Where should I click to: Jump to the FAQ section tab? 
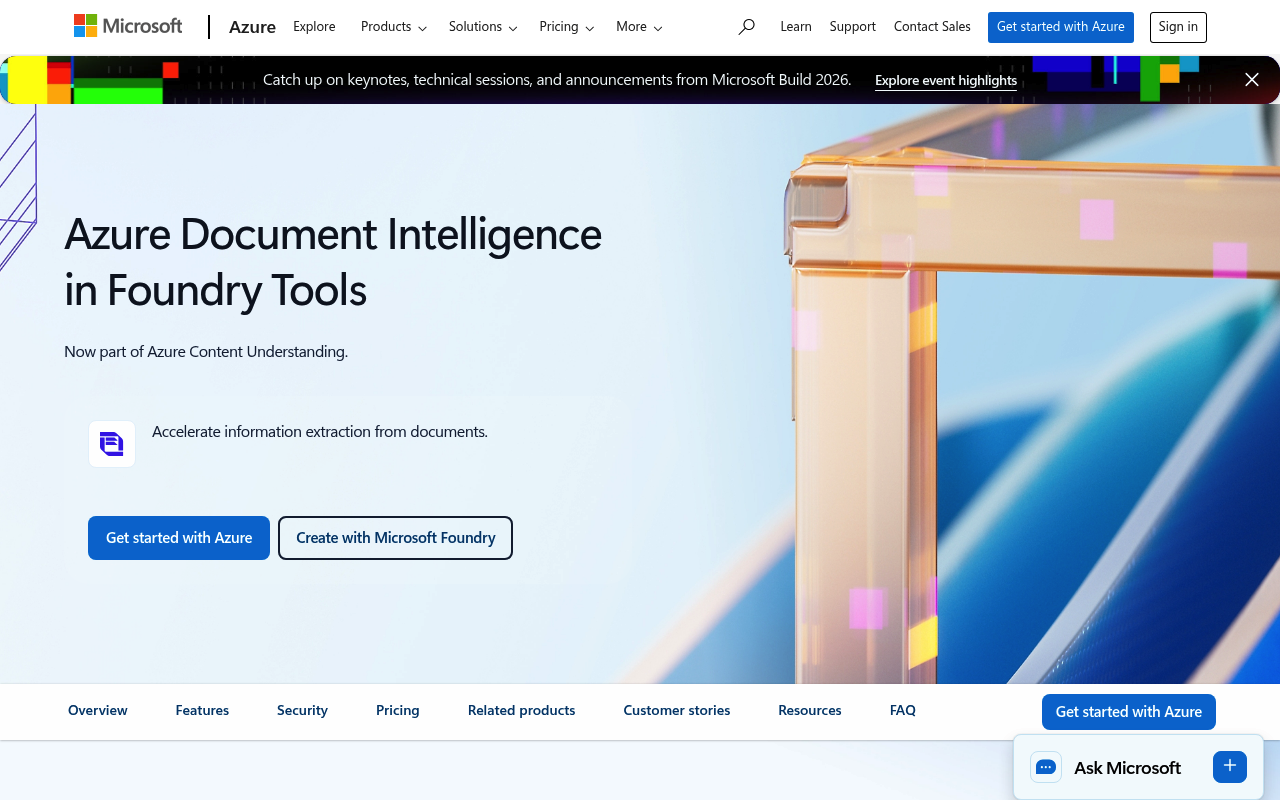903,711
